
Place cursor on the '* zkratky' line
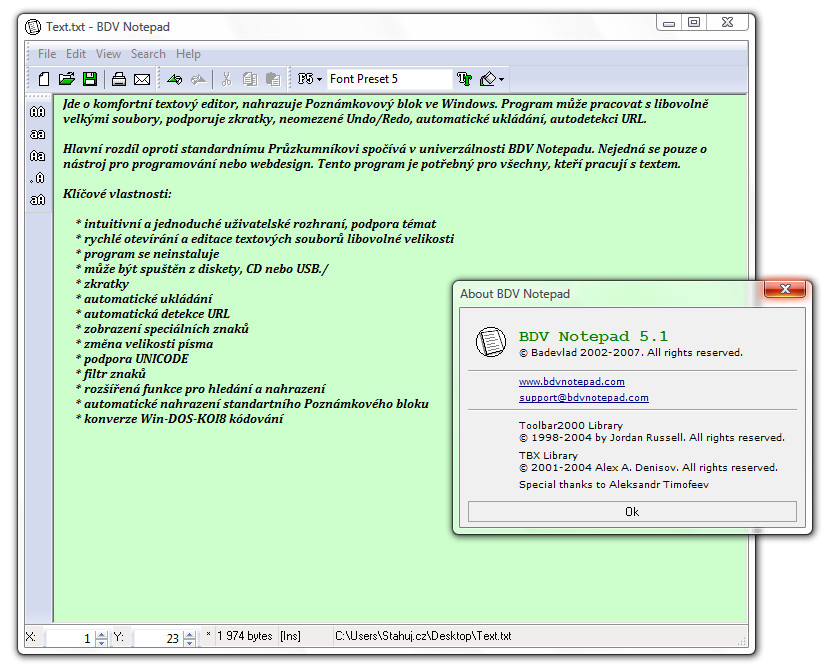coord(102,284)
